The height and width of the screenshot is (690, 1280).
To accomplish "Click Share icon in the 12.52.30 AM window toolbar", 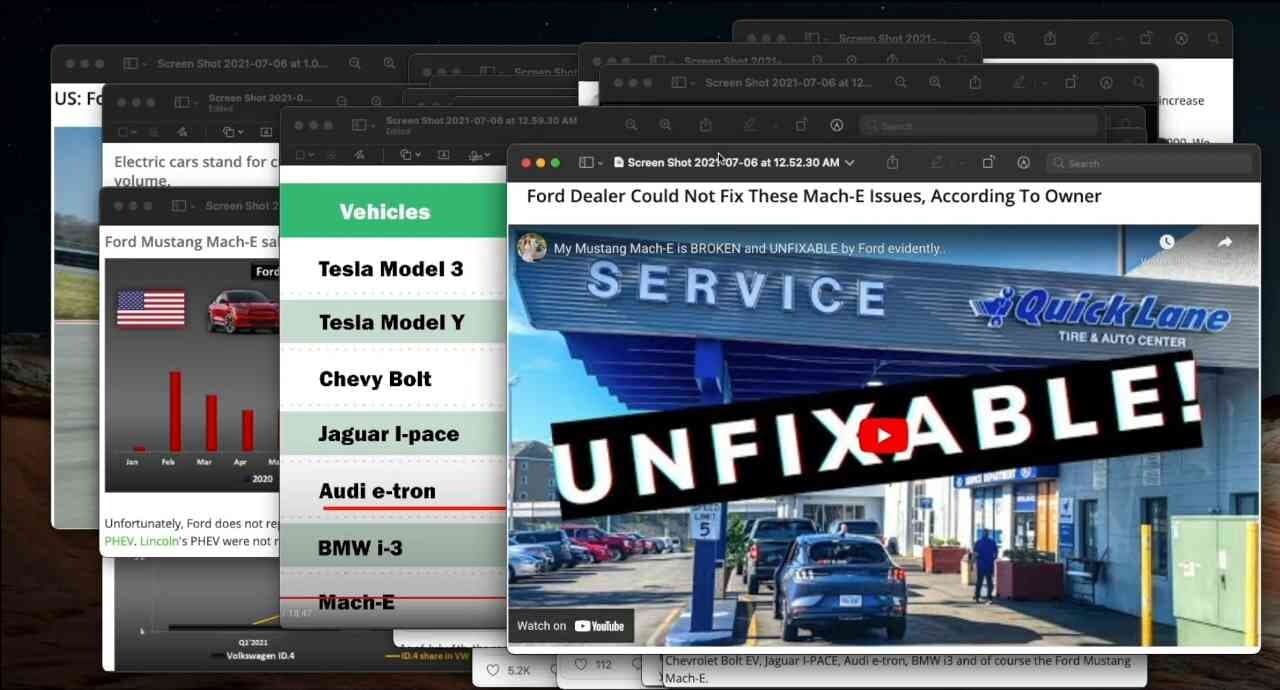I will (892, 163).
